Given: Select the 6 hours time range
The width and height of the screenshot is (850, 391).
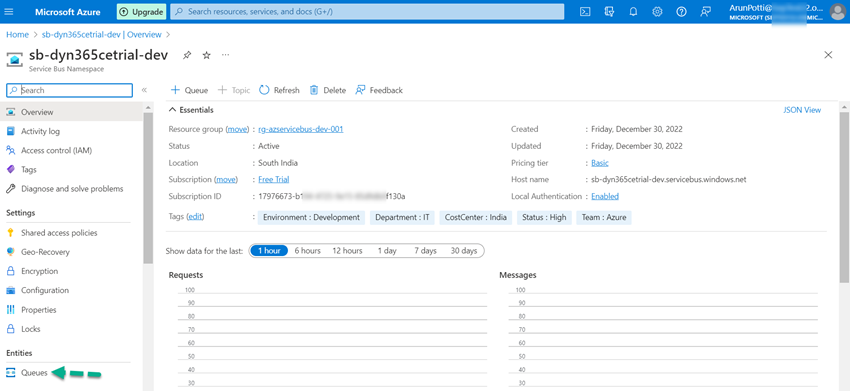Looking at the screenshot, I should pos(307,251).
